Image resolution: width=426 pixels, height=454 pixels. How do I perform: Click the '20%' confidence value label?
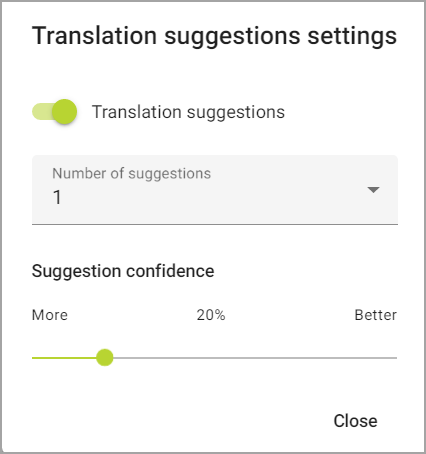(211, 315)
